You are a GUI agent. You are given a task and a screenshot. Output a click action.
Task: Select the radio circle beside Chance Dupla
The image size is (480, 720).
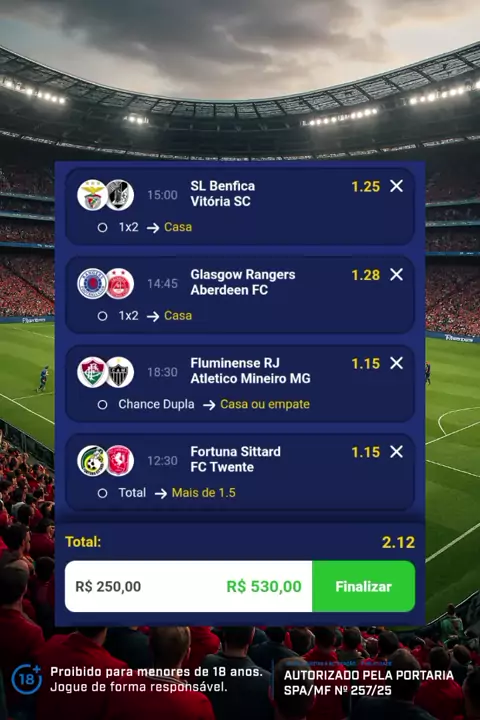coord(102,405)
